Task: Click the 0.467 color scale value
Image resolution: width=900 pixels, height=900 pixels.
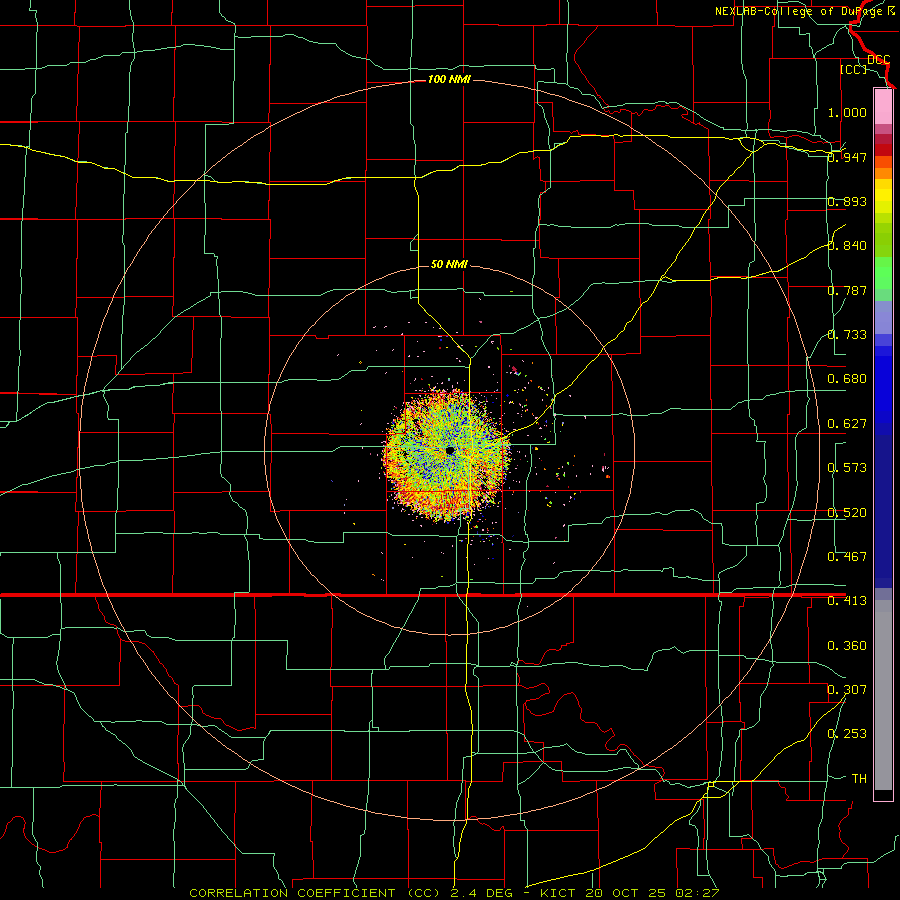Action: (x=847, y=557)
